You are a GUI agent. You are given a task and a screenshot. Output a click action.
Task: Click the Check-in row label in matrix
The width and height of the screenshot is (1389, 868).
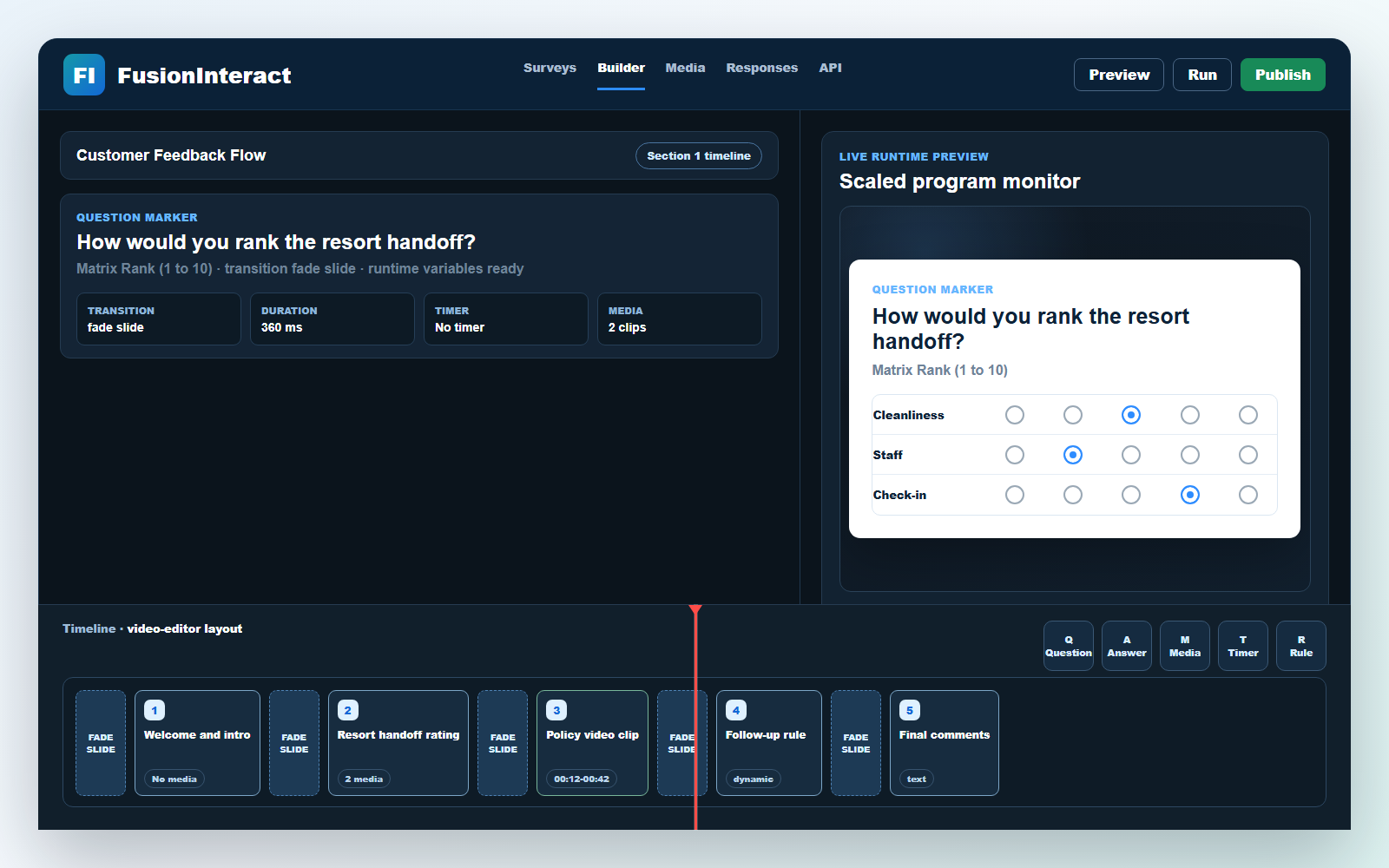pos(899,495)
